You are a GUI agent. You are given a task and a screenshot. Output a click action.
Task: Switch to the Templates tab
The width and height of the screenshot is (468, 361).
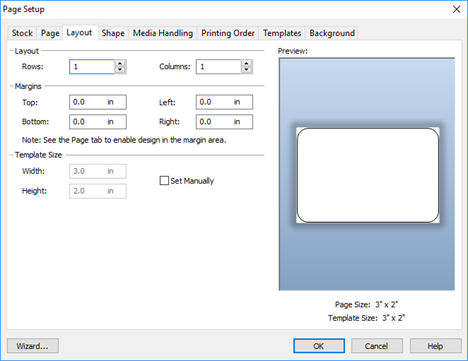282,33
